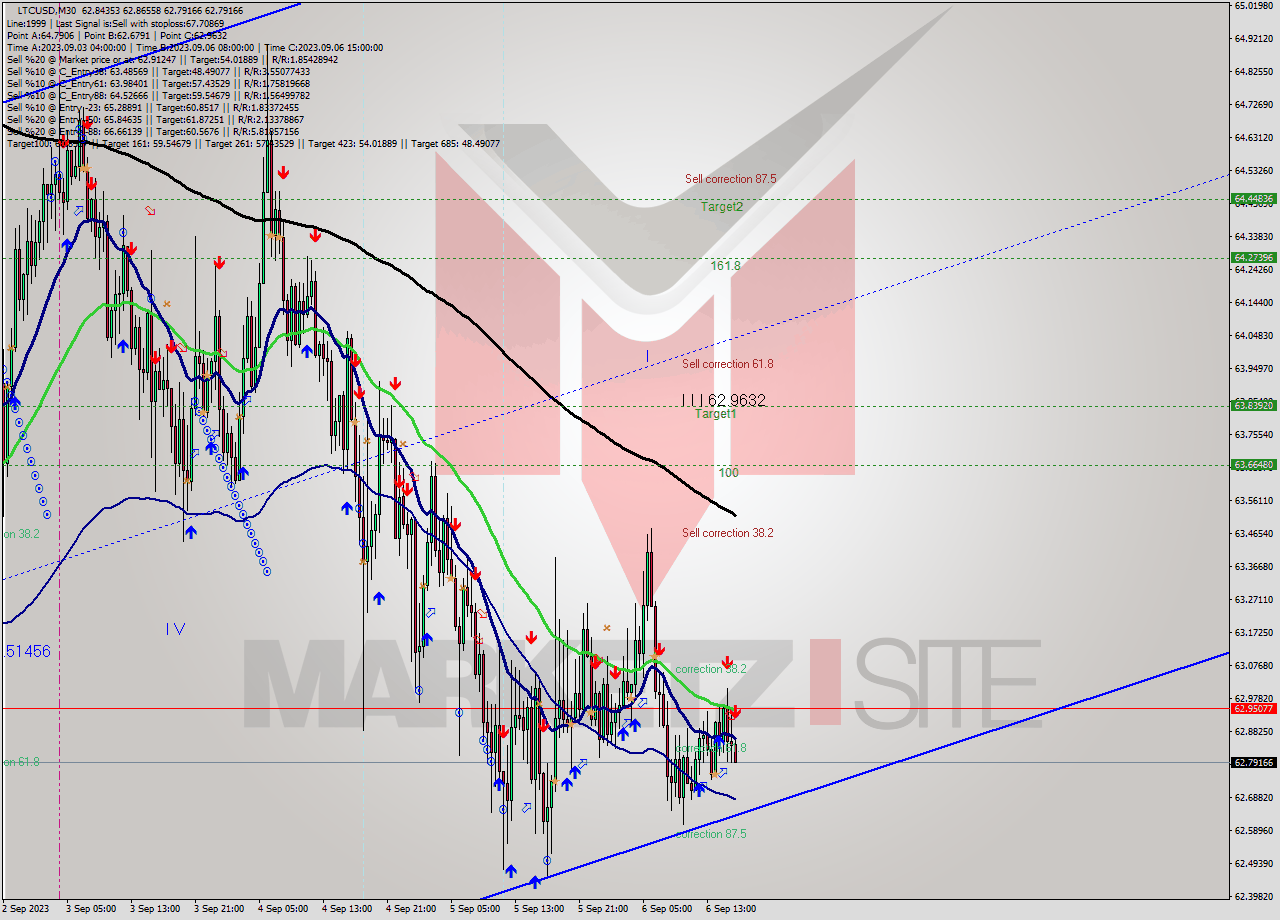
Task: Select the blue '.51456' value label
Action: [27, 651]
